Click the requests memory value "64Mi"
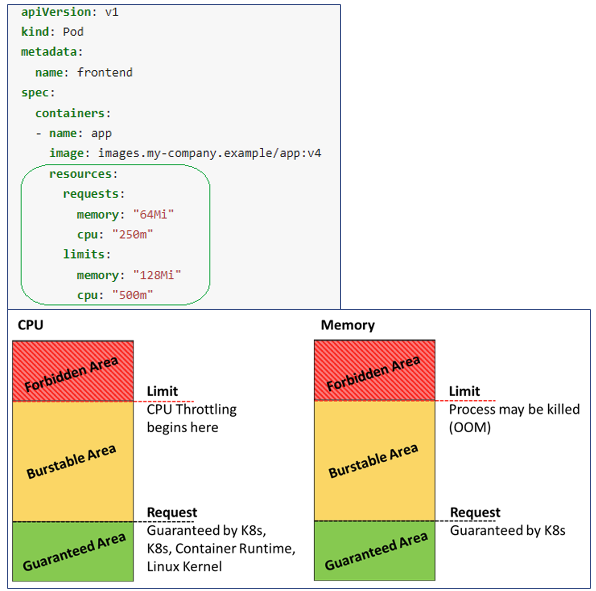The width and height of the screenshot is (596, 591). 153,214
